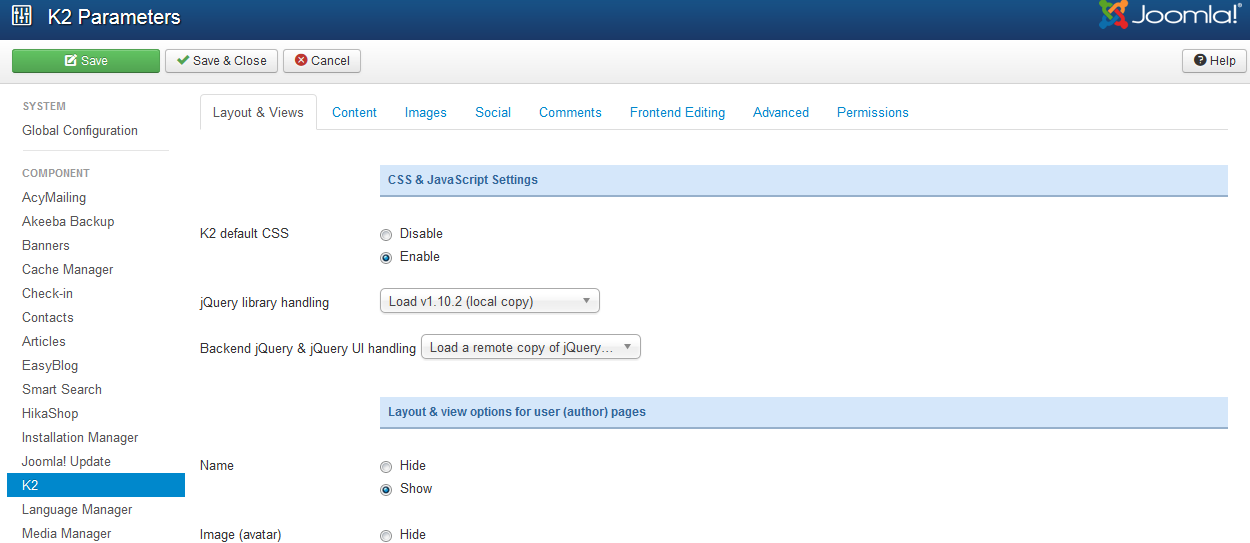
Task: Click the K2 Parameters equalizer icon
Action: (x=22, y=17)
